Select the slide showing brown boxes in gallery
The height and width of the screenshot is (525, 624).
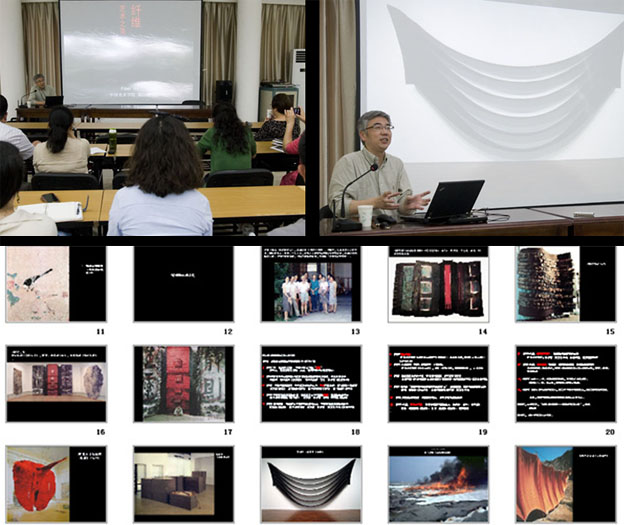[x=183, y=484]
